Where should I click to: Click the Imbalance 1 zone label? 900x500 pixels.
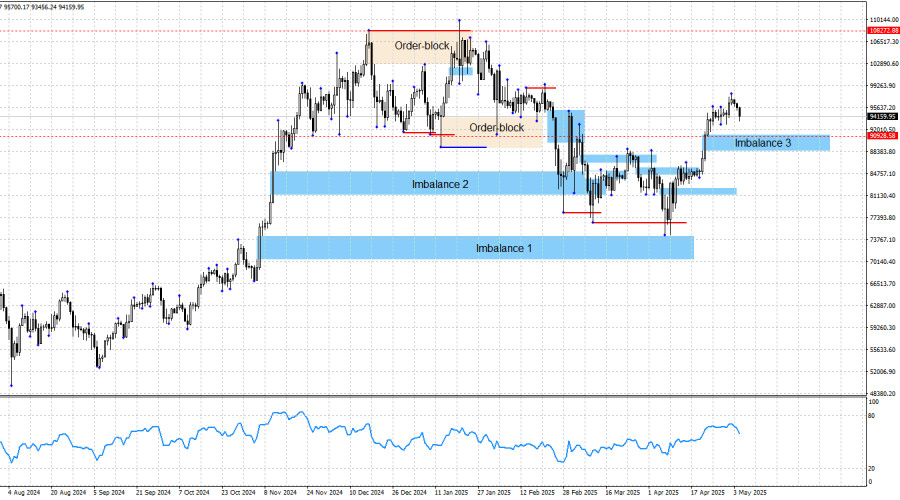point(503,248)
